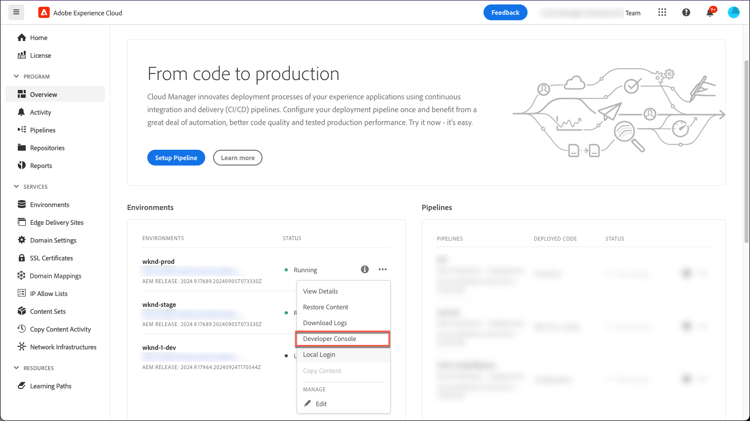Click the blue Feedback button
750x421 pixels.
click(505, 13)
